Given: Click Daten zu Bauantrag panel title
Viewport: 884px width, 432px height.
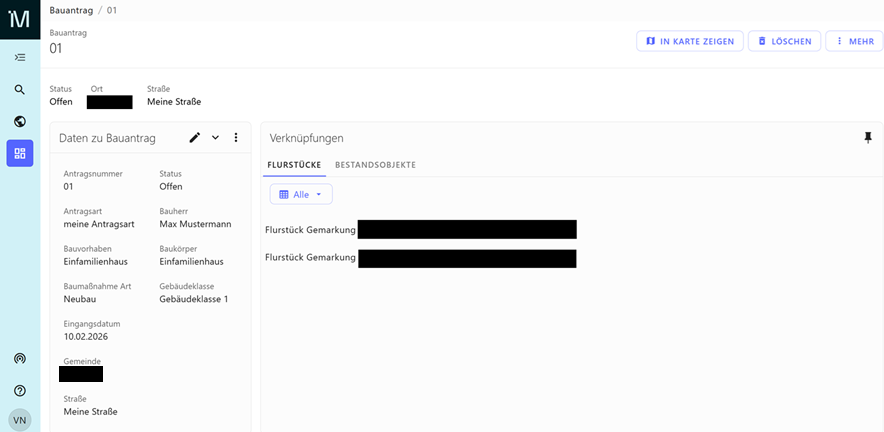Looking at the screenshot, I should pos(107,138).
